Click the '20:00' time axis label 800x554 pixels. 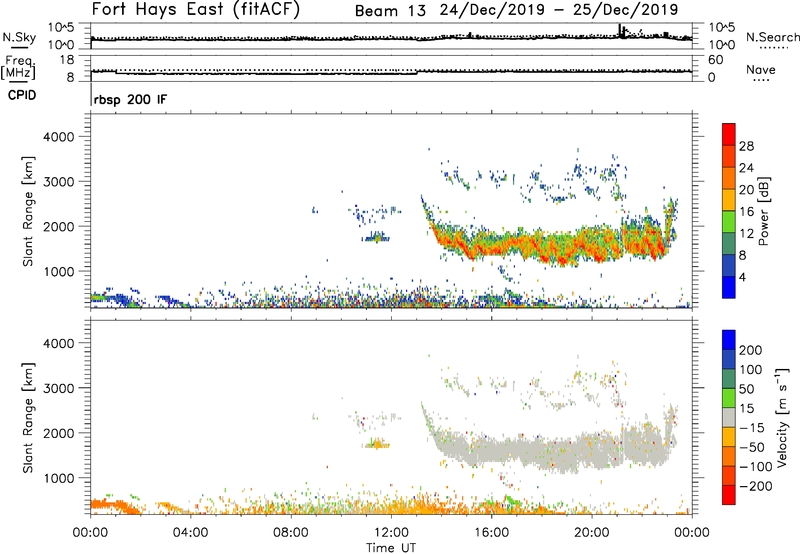[592, 532]
